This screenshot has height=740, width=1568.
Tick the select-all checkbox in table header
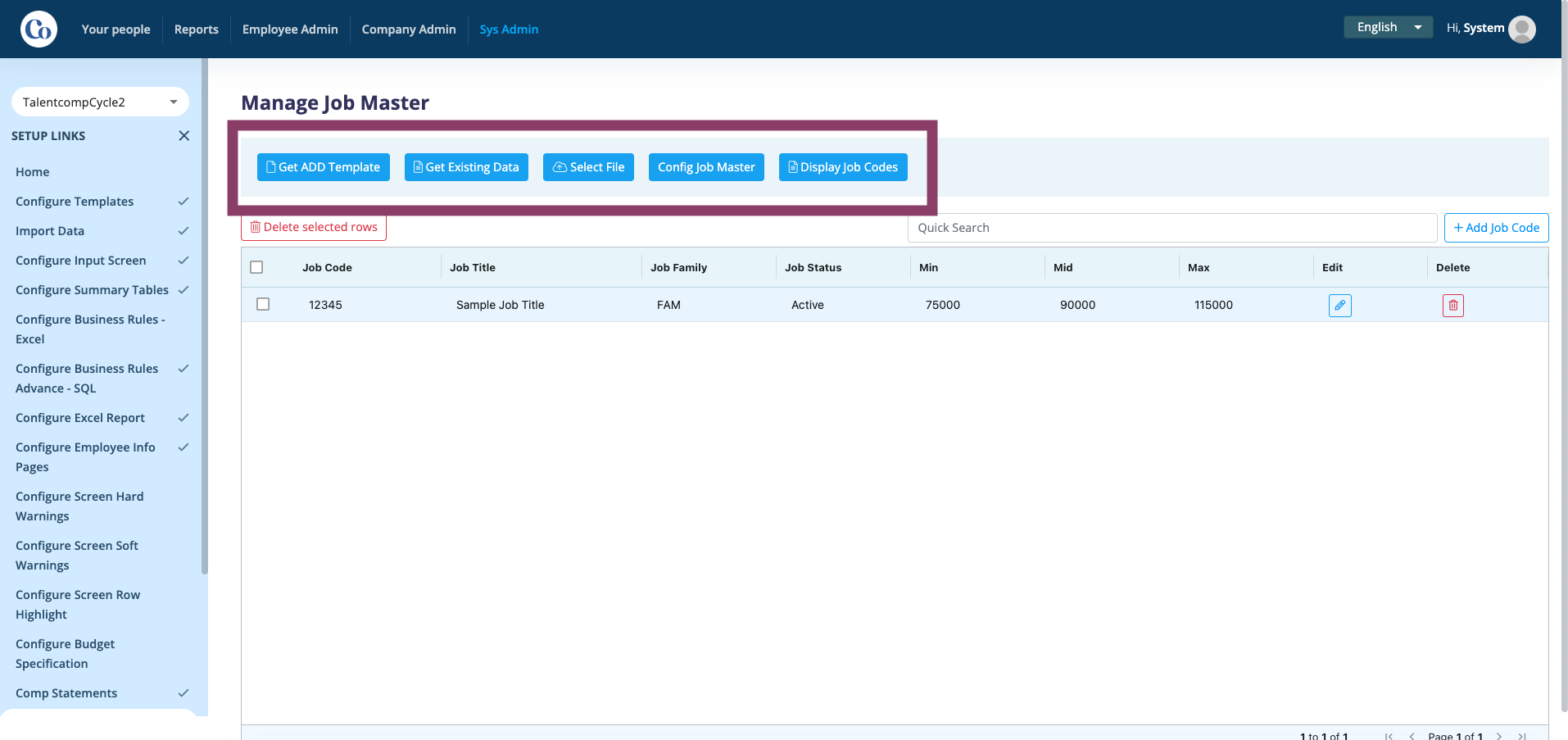click(256, 267)
